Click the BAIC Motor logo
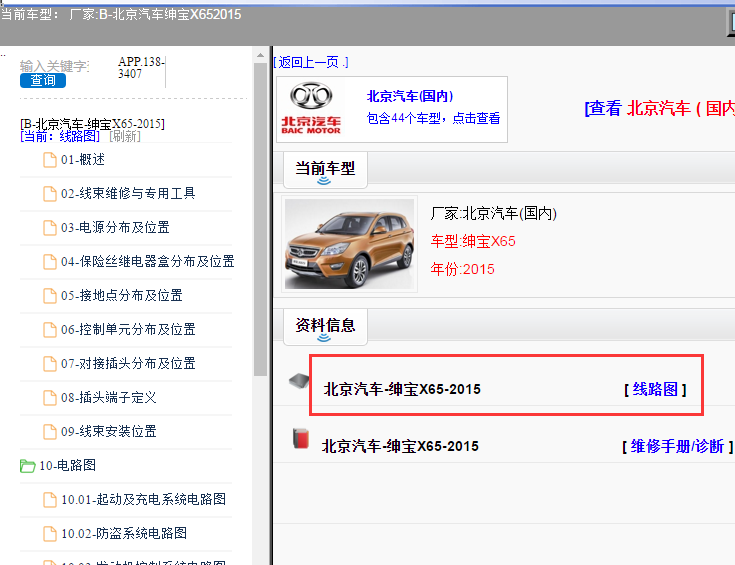This screenshot has height=565, width=735. [311, 109]
